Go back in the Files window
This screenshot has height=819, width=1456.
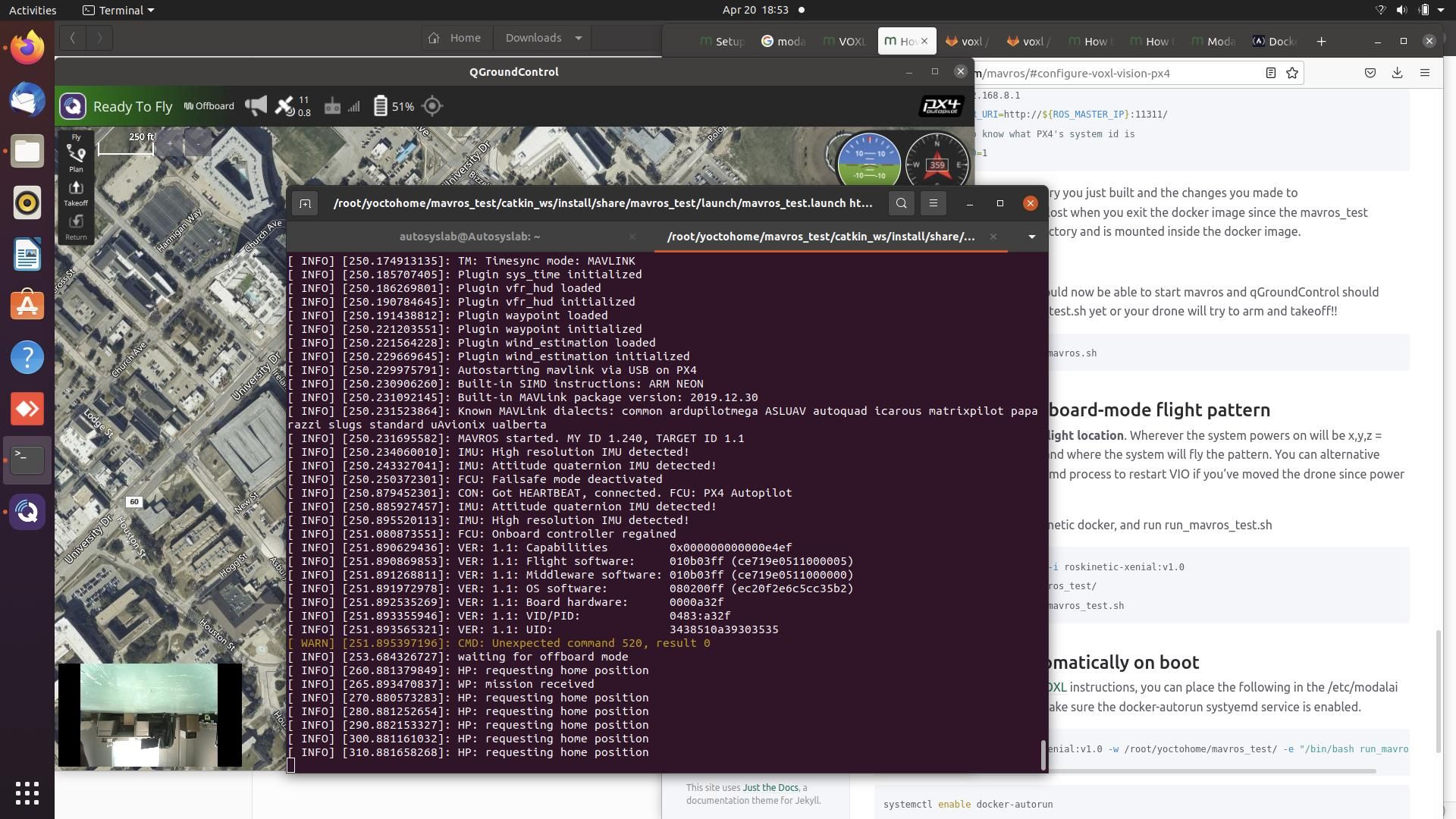[x=72, y=38]
